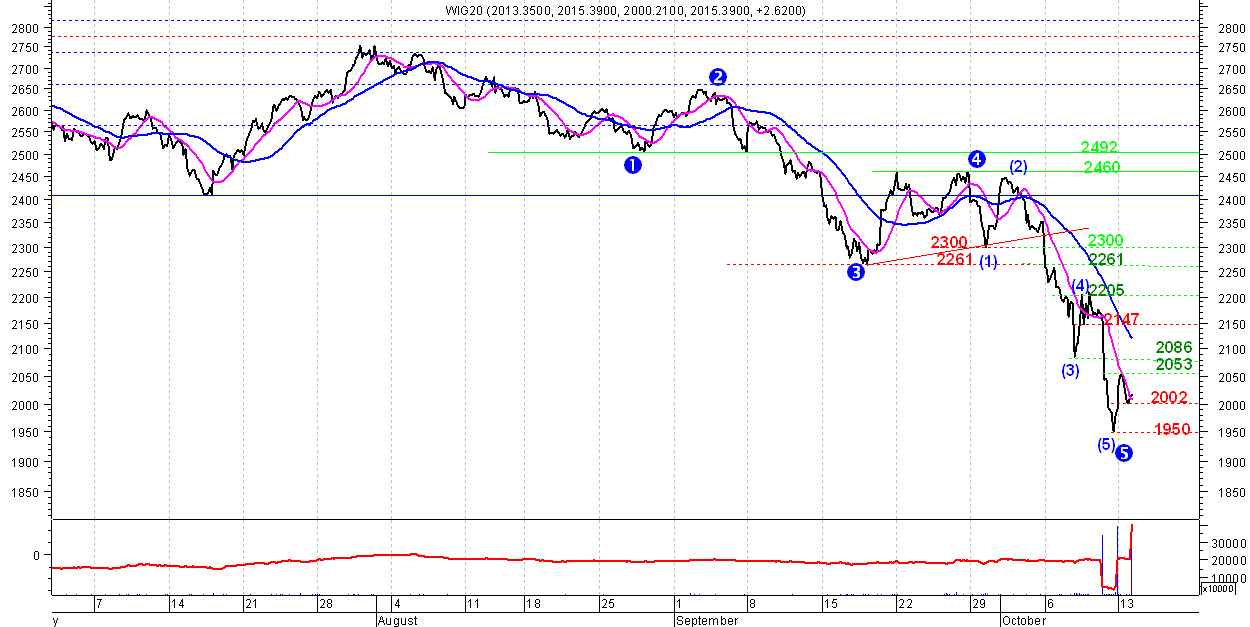Click the 2400 value on the left price axis
Image resolution: width=1250 pixels, height=627 pixels.
click(x=24, y=201)
